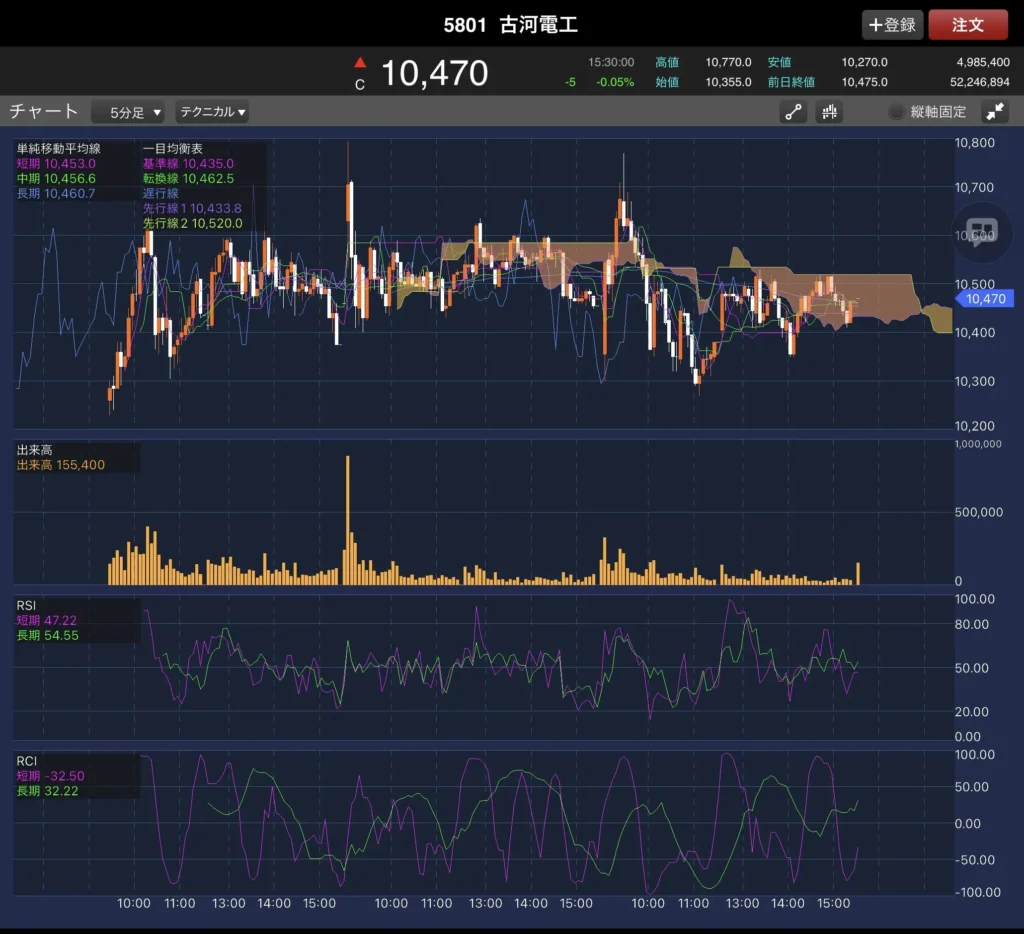
Task: Open the 5分足 timeframe dropdown
Action: [x=128, y=112]
